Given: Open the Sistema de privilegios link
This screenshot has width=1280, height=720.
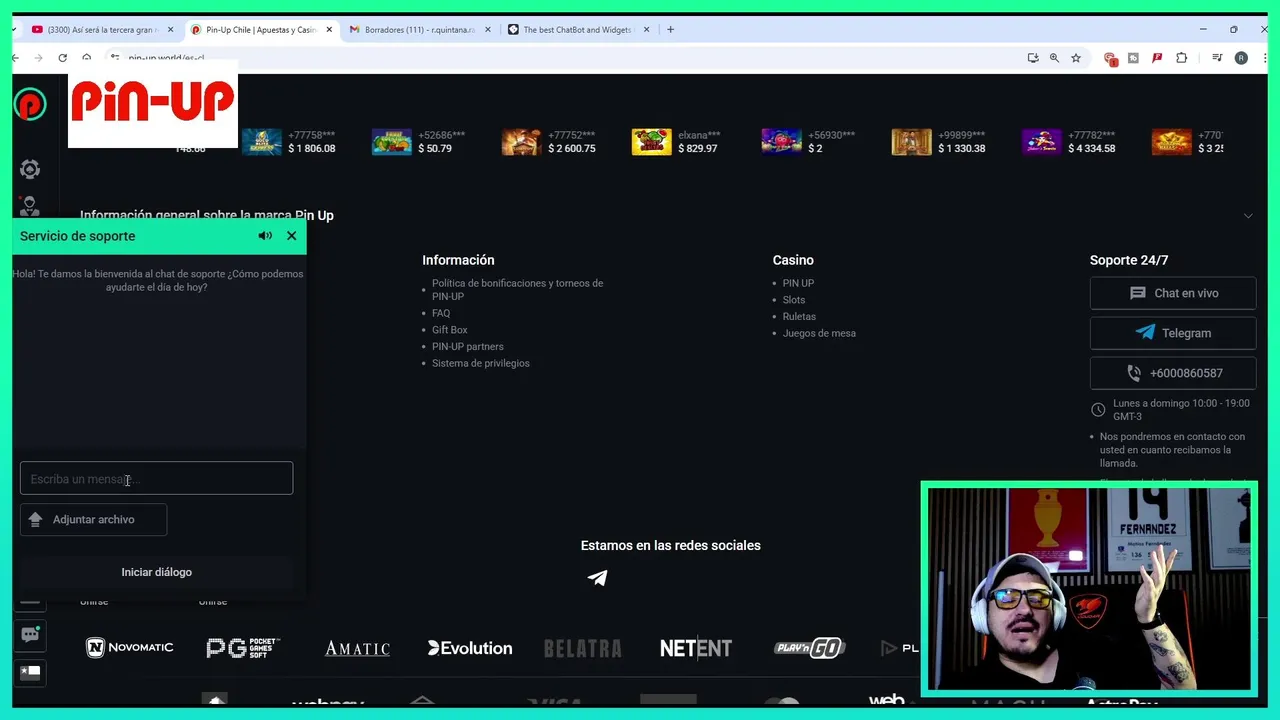Looking at the screenshot, I should [x=481, y=363].
